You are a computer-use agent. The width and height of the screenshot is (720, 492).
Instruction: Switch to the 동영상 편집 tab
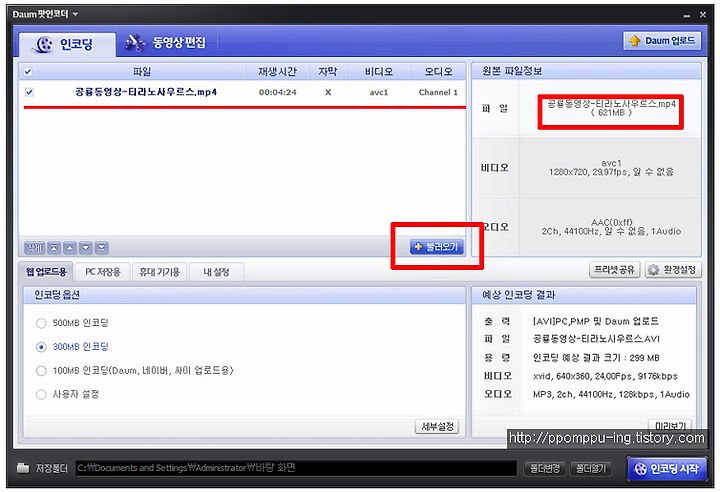167,43
